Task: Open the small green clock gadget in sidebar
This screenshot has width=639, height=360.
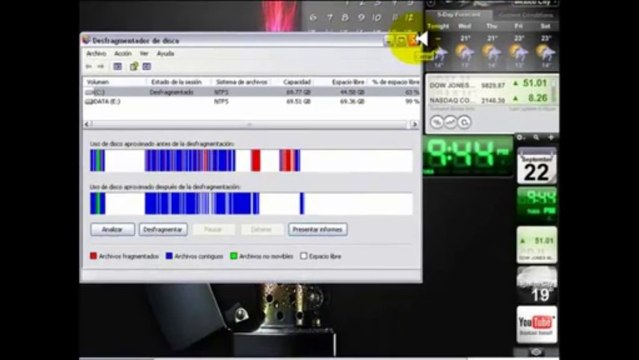Action: point(537,205)
